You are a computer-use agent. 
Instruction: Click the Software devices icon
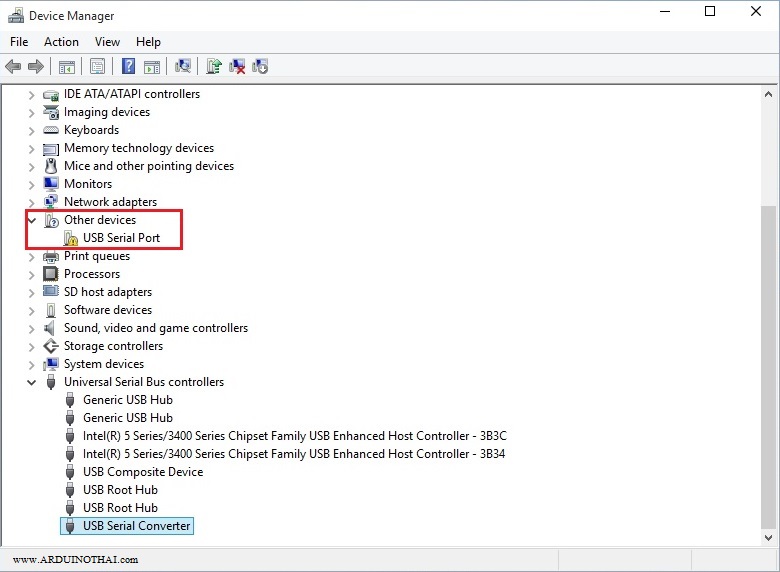tap(51, 310)
